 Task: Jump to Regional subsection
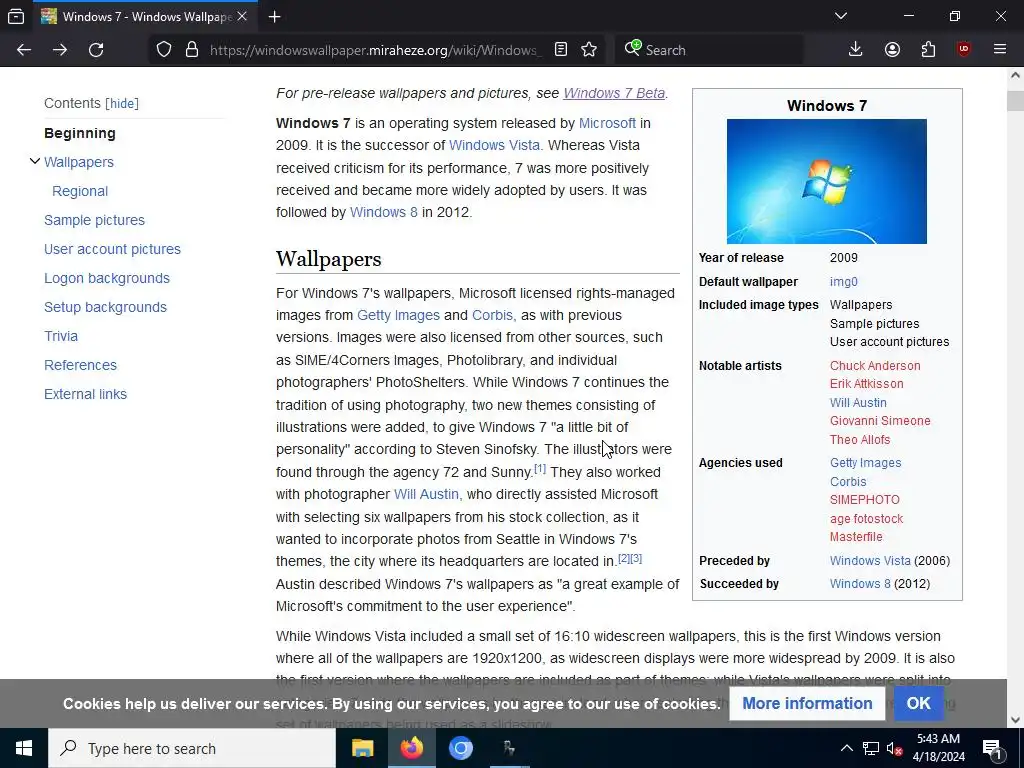tap(80, 191)
